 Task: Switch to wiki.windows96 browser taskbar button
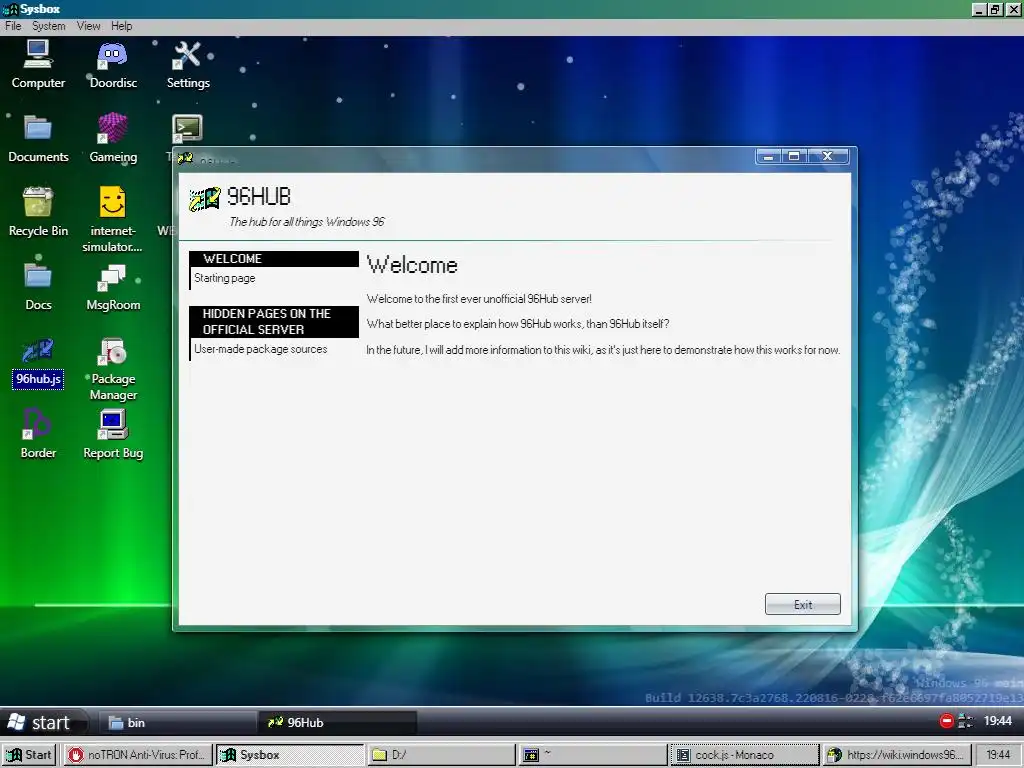(x=896, y=755)
